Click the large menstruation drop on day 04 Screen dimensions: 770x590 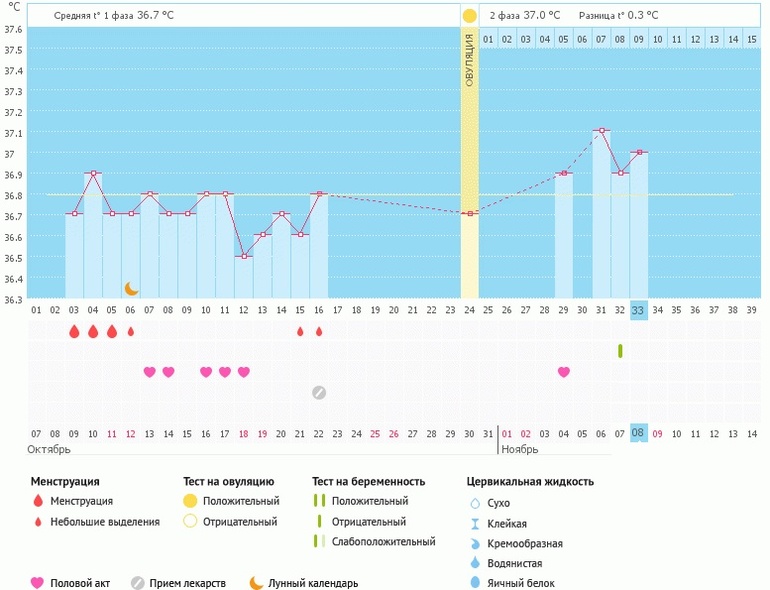(93, 331)
